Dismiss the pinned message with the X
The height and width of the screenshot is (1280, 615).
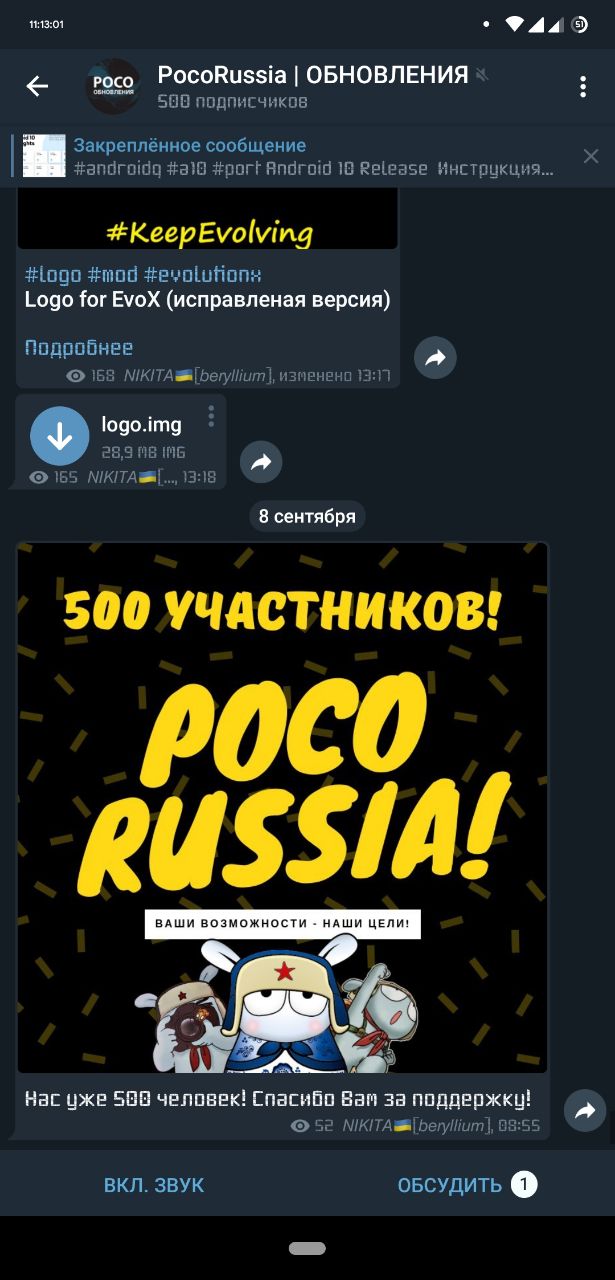tap(591, 156)
